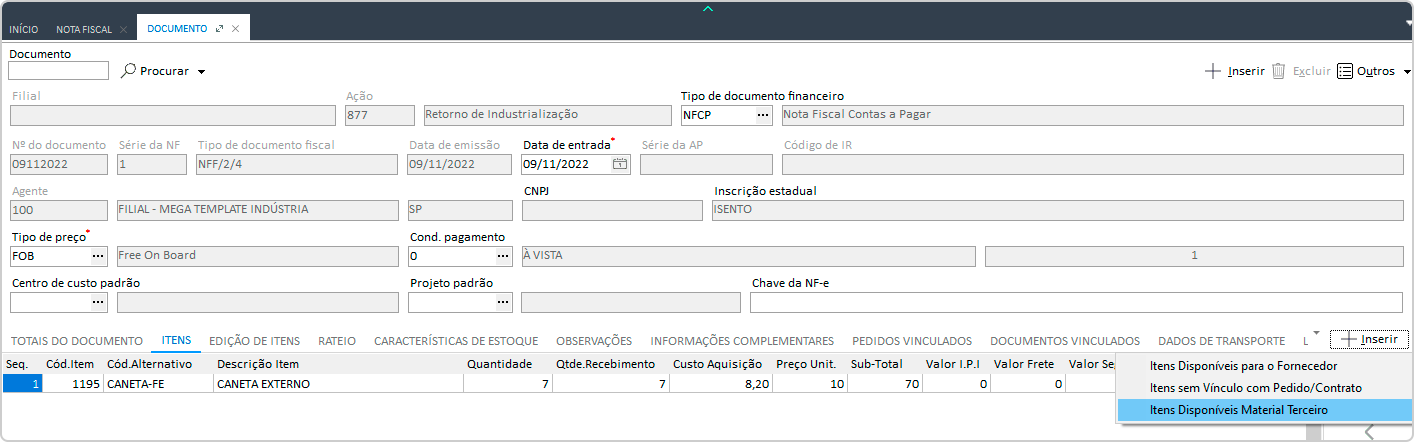Open lookup ellipsis for Tipo de preço
This screenshot has height=442, width=1415.
click(98, 256)
